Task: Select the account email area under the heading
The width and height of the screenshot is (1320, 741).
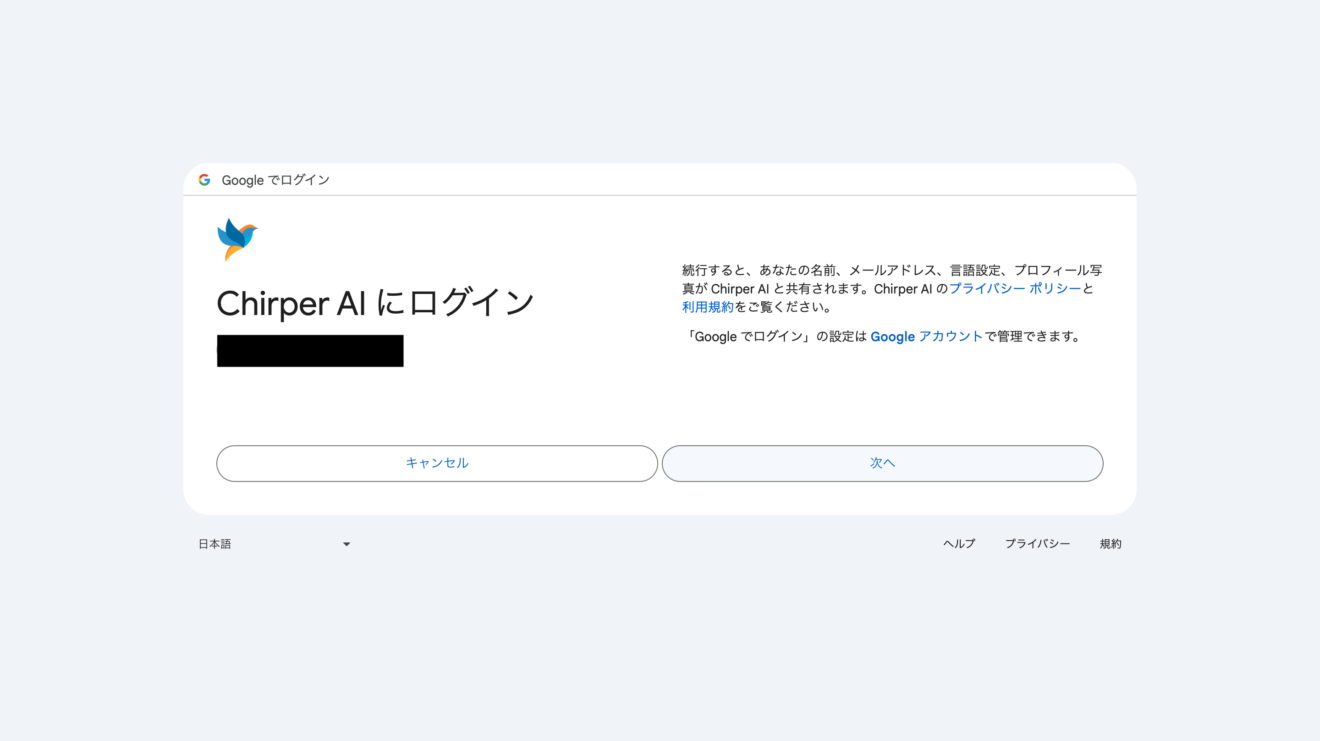Action: pyautogui.click(x=310, y=350)
